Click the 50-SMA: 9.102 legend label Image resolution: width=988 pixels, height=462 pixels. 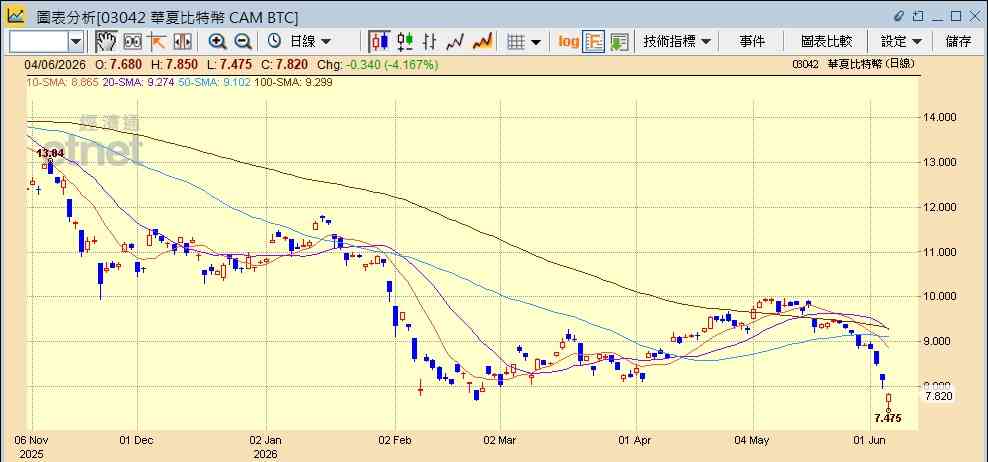[215, 82]
